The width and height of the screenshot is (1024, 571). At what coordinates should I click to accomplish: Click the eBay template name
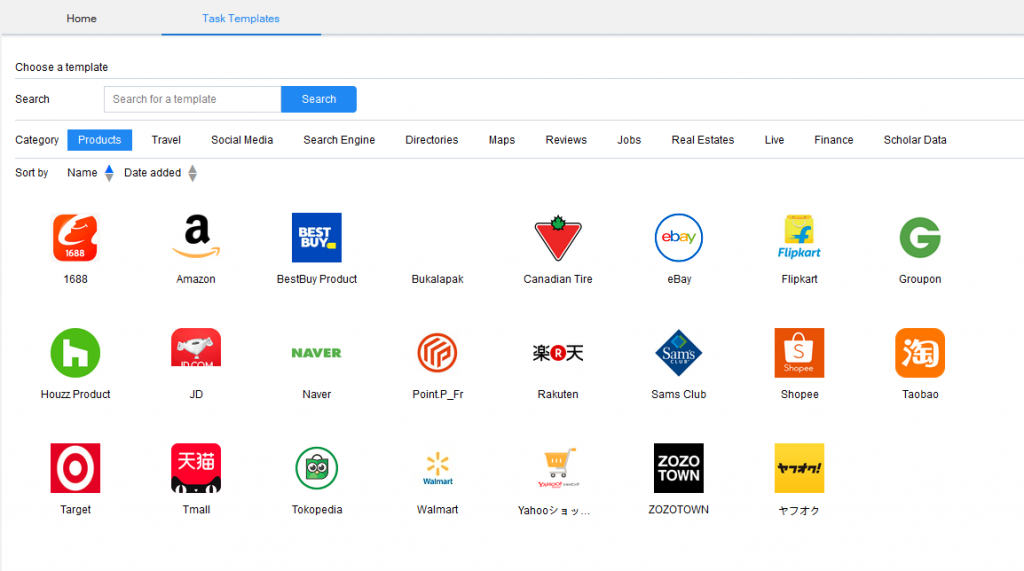(679, 279)
